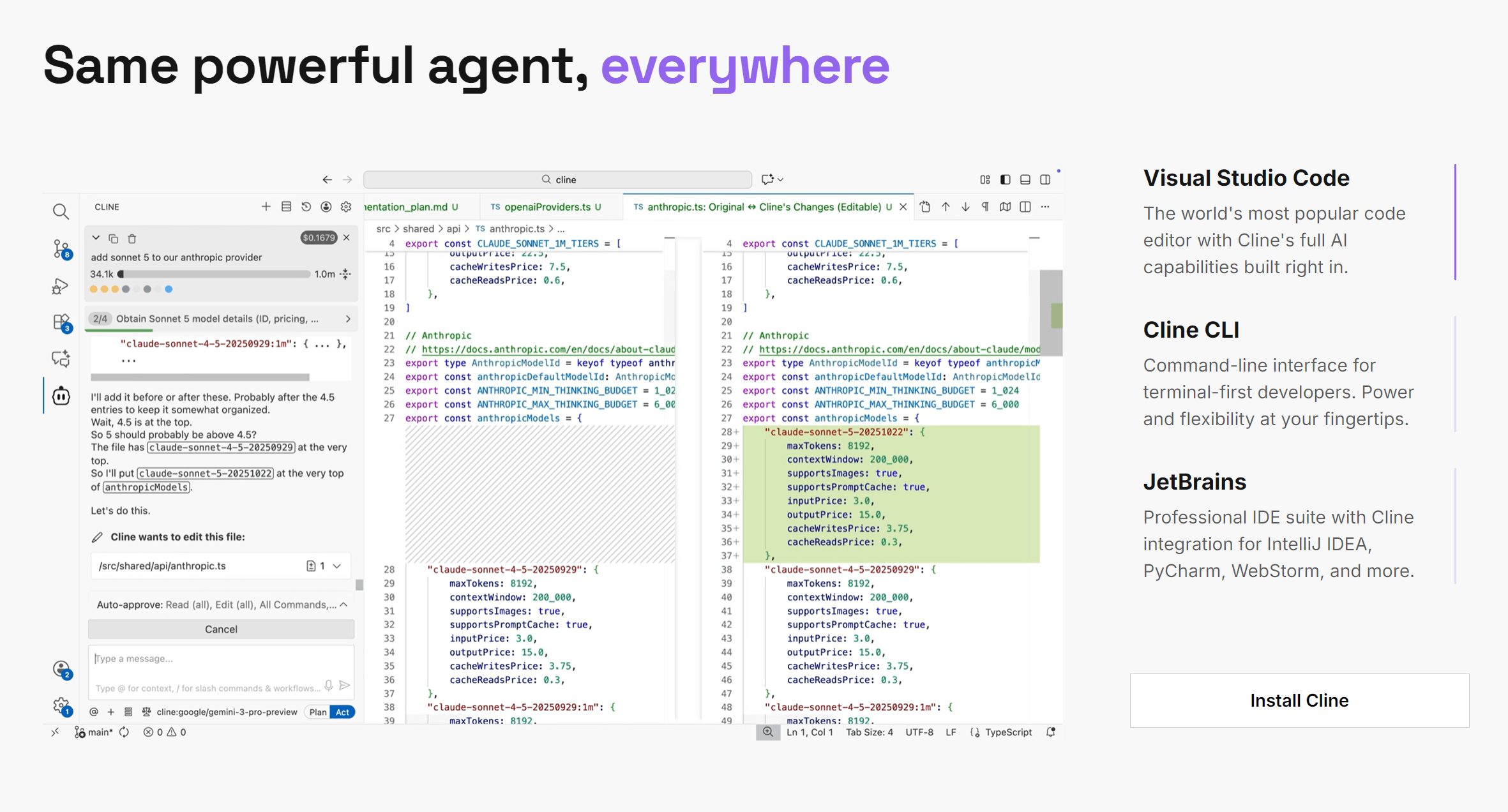Open the Search view in activity bar
The height and width of the screenshot is (812, 1508).
[x=61, y=211]
